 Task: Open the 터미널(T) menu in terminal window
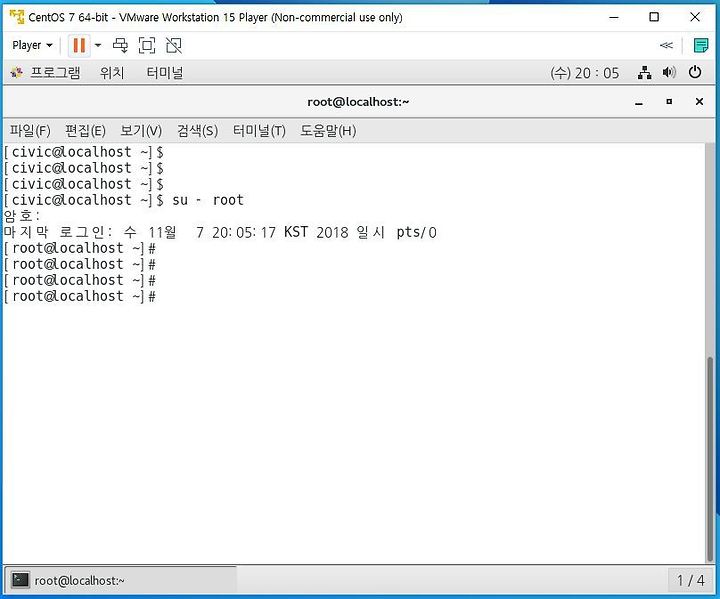click(x=259, y=131)
